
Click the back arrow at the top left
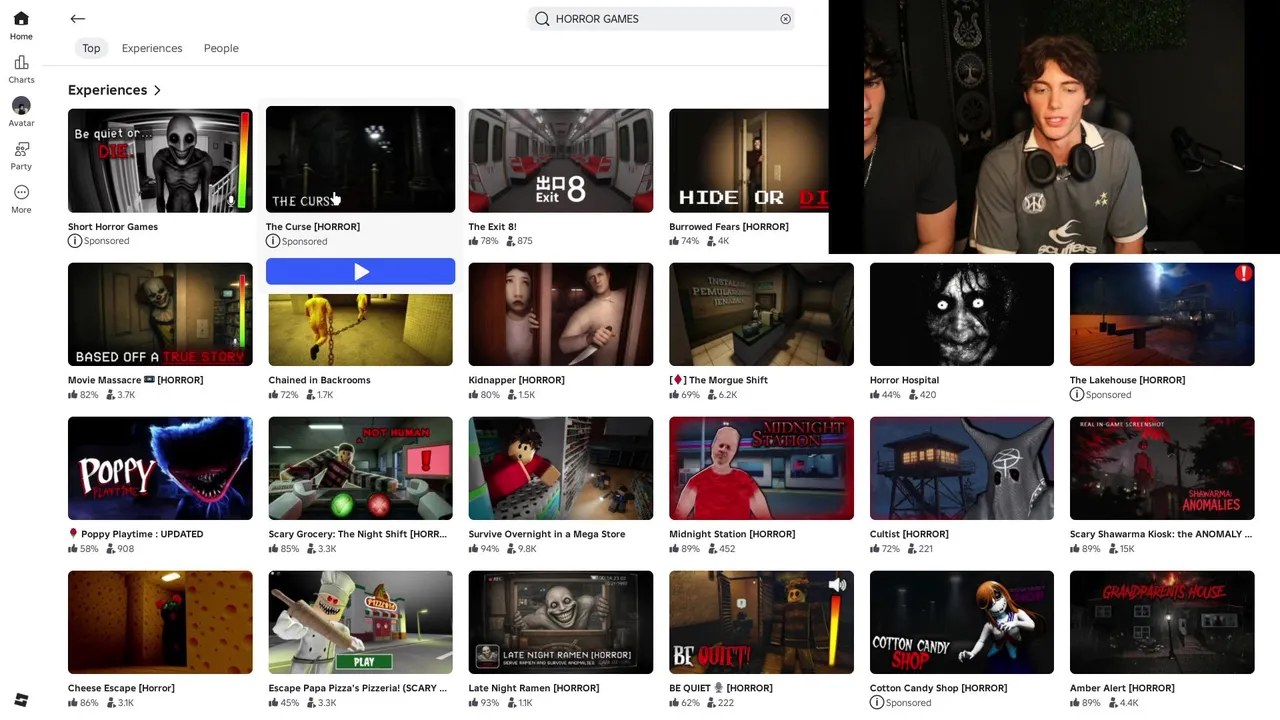pos(78,19)
